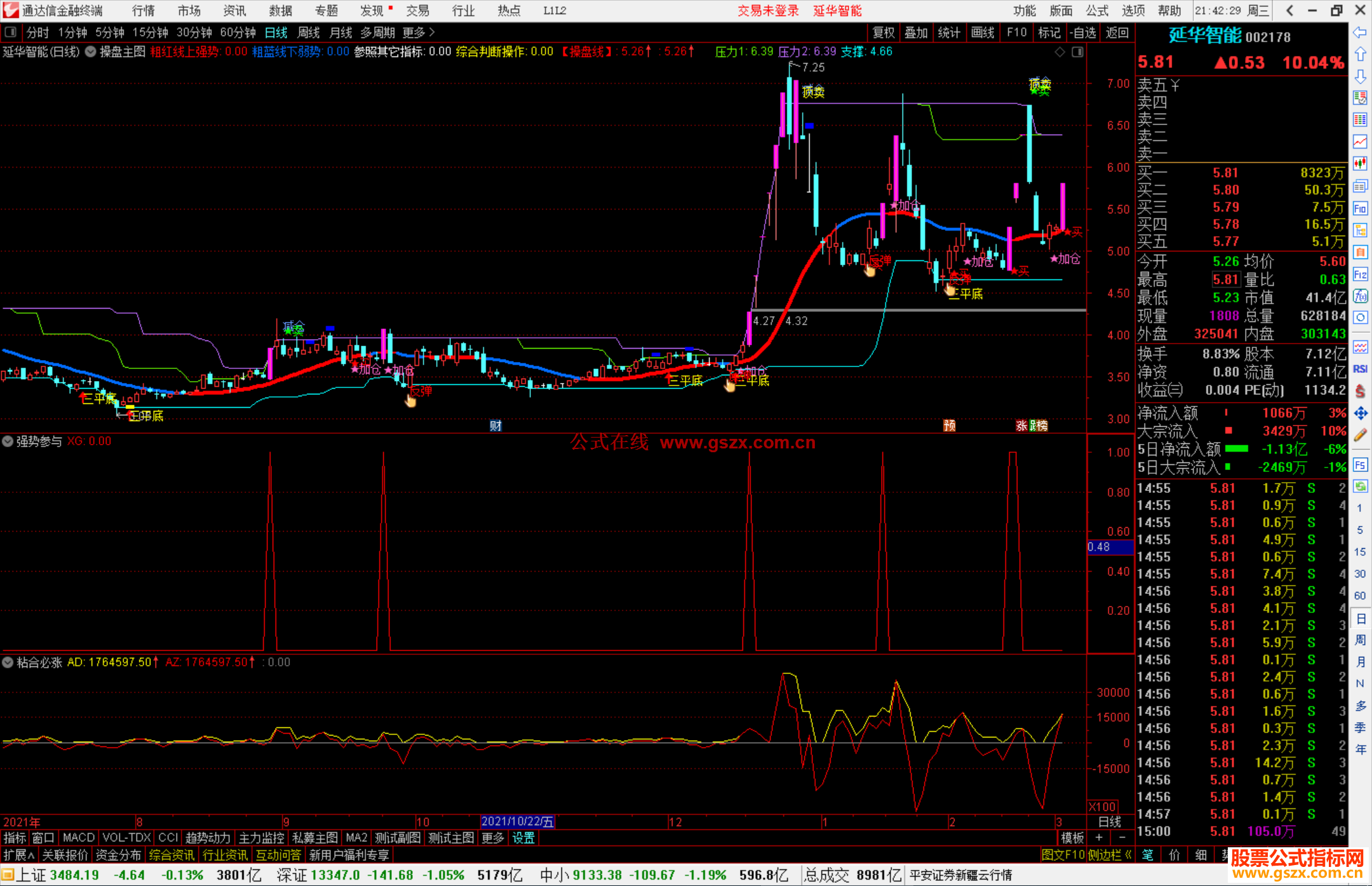Switch to the VOL-TDX indicator tab

(x=126, y=838)
